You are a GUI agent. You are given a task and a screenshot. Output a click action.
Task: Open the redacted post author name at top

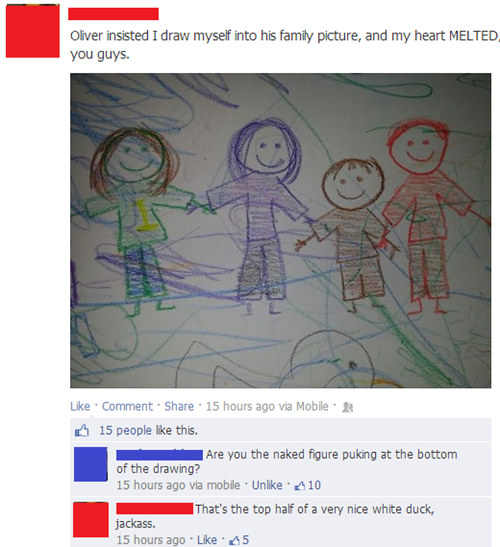pyautogui.click(x=113, y=14)
